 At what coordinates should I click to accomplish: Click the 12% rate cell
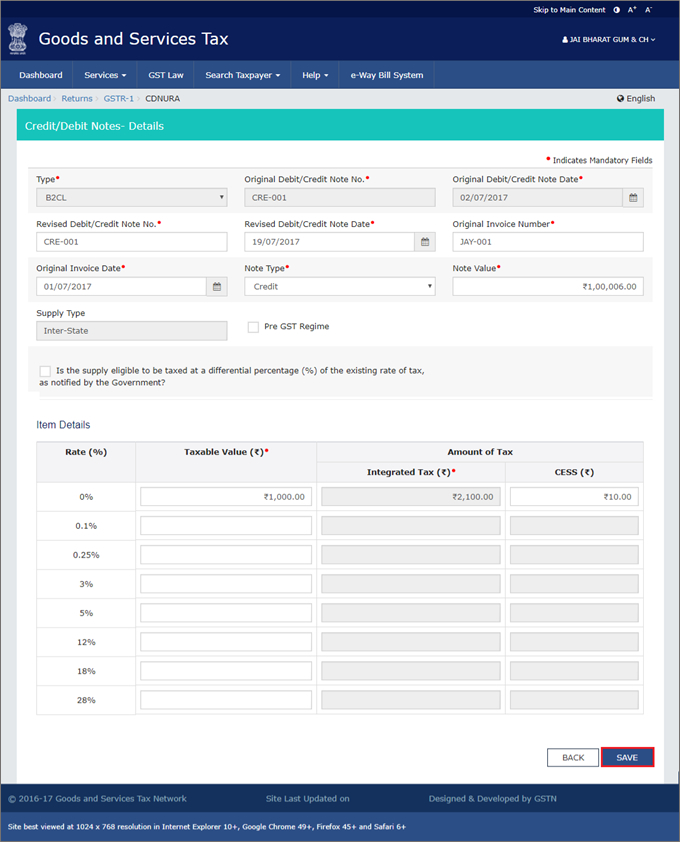pyautogui.click(x=86, y=642)
